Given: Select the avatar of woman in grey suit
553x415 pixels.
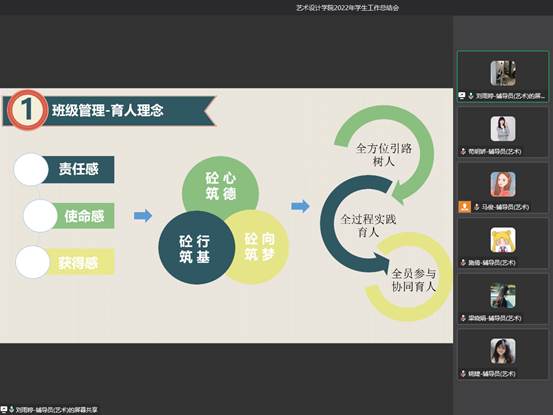Looking at the screenshot, I should (503, 129).
